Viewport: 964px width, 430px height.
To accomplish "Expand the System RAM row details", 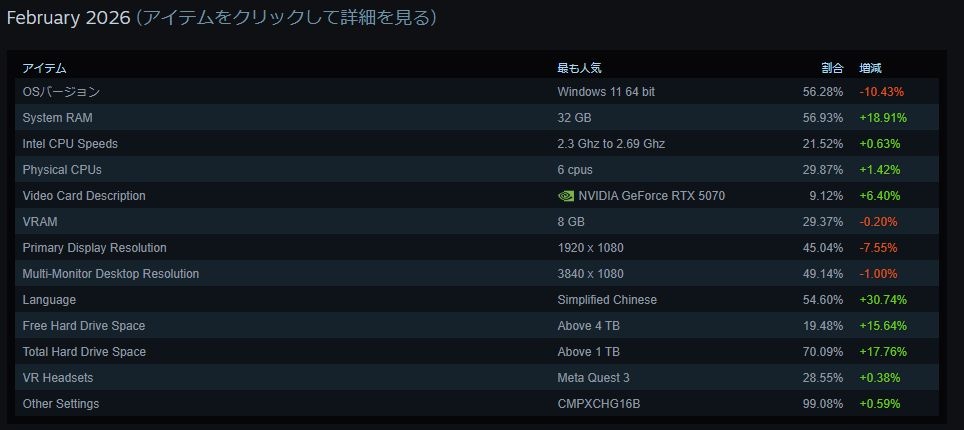I will point(57,118).
